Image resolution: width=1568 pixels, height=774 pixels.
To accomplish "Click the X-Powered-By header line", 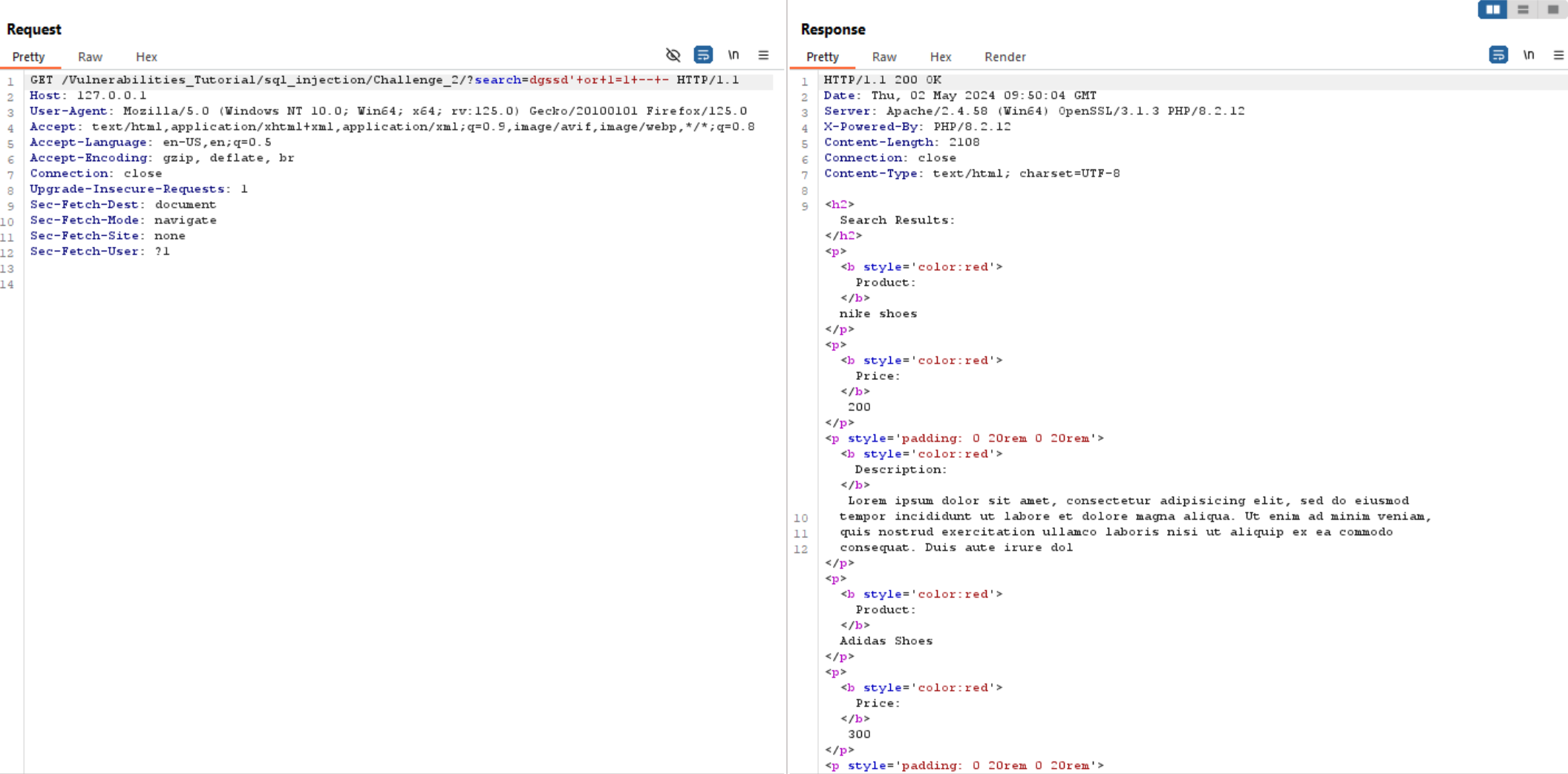I will coord(917,127).
